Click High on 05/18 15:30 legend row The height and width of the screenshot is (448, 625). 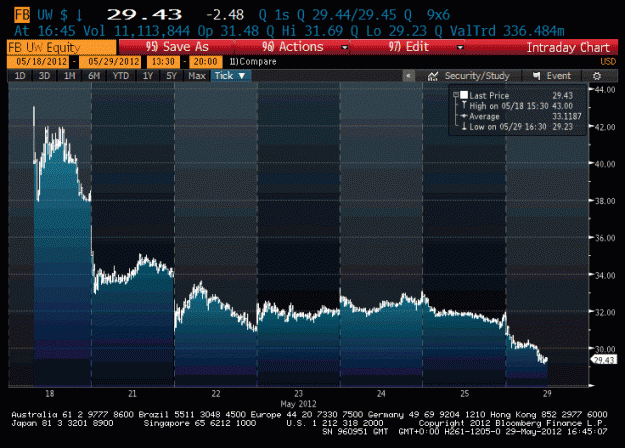click(517, 106)
